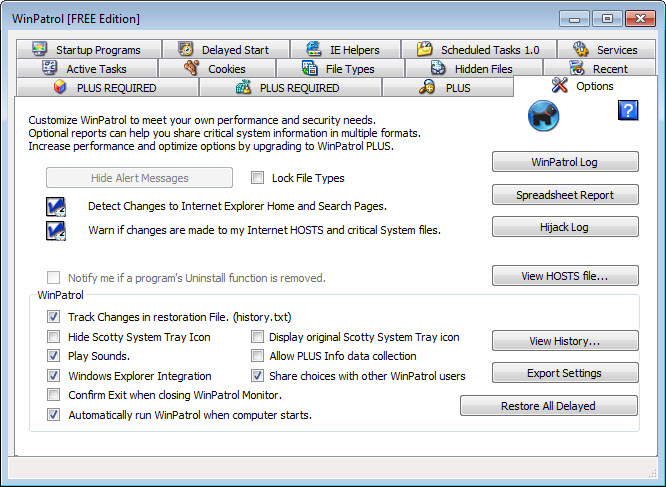Disable the Play Sounds checkbox

(54, 356)
